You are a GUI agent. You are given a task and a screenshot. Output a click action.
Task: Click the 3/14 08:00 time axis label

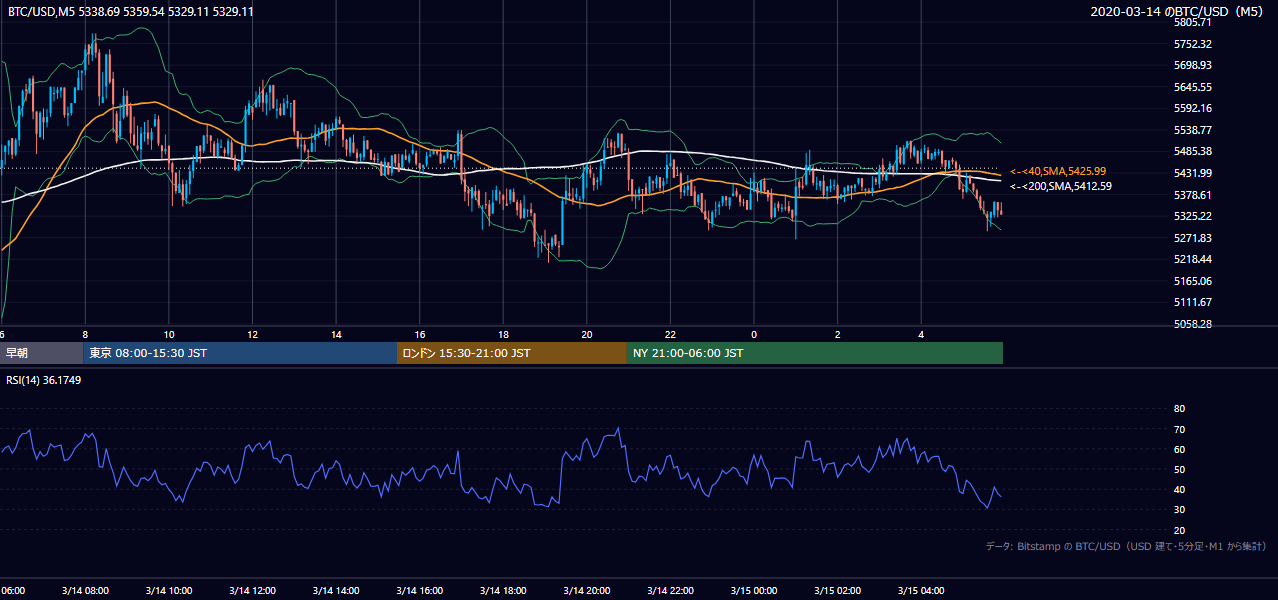[85, 590]
